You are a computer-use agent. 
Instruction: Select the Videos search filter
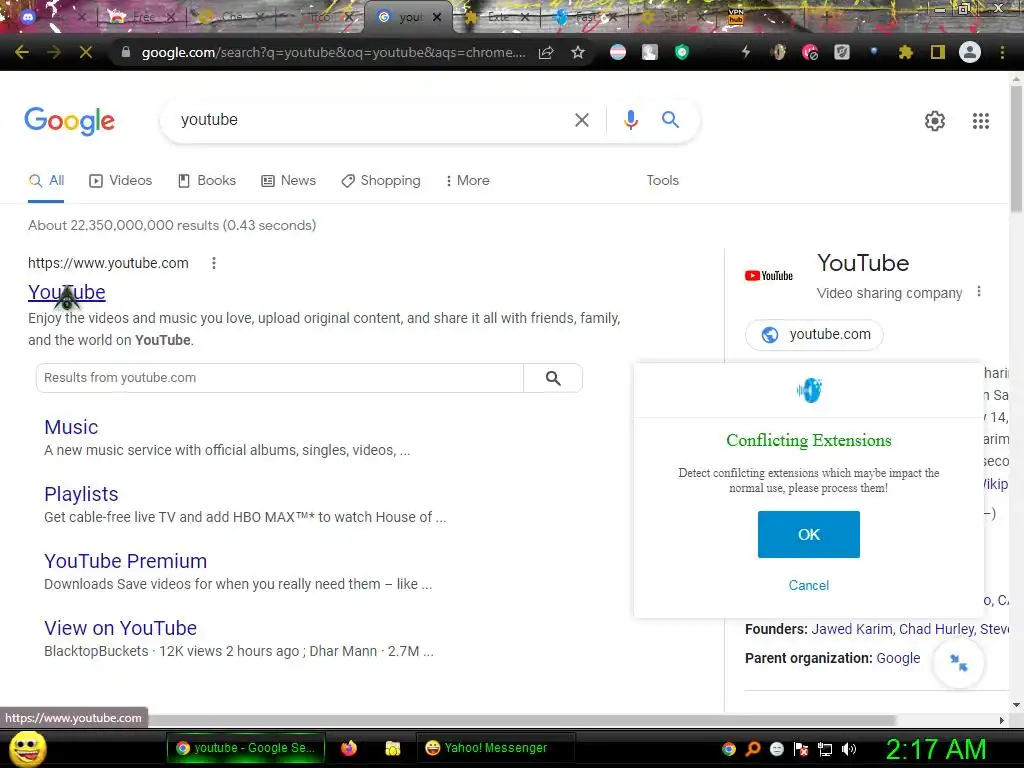[x=121, y=181]
